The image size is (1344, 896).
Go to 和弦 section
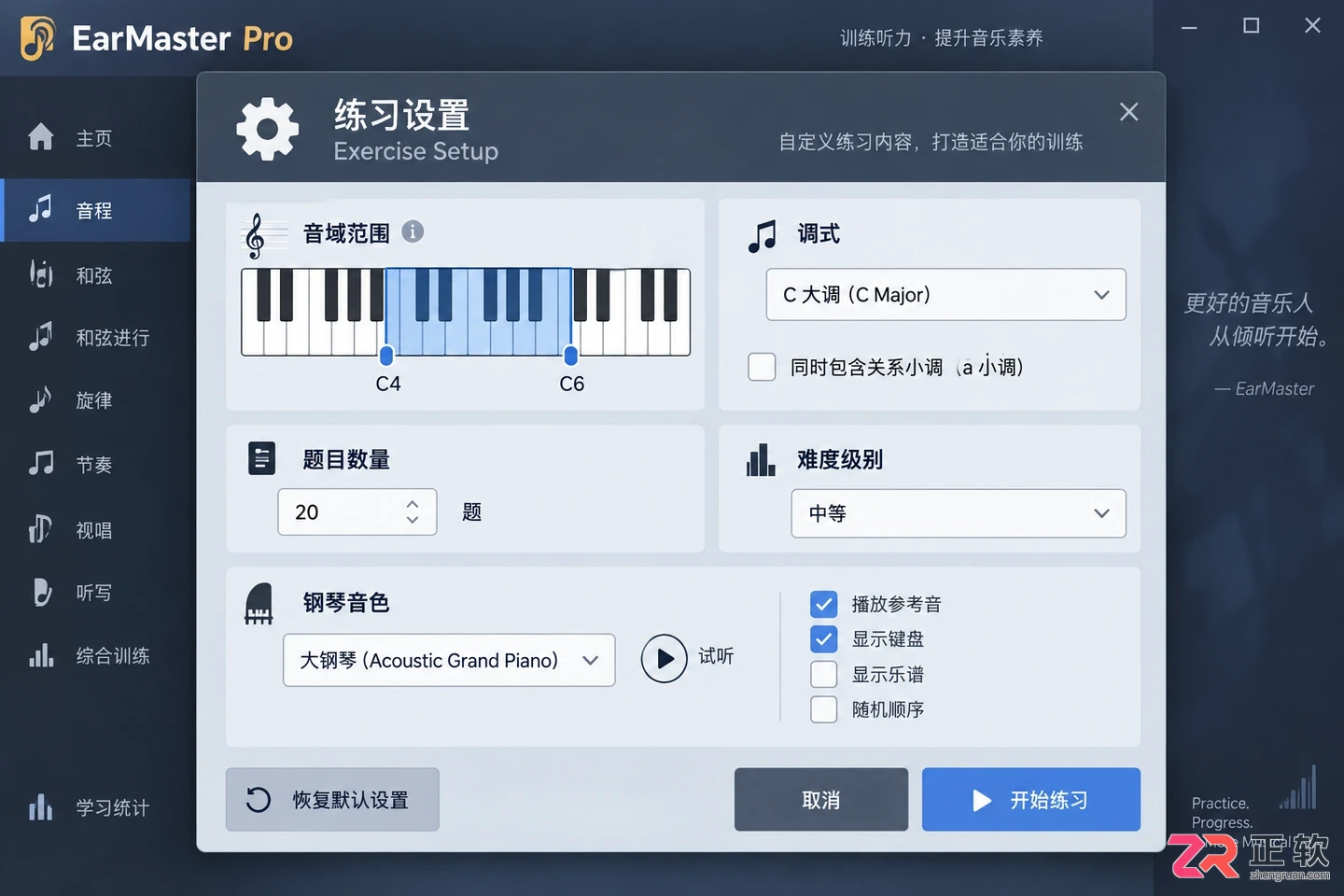(95, 274)
